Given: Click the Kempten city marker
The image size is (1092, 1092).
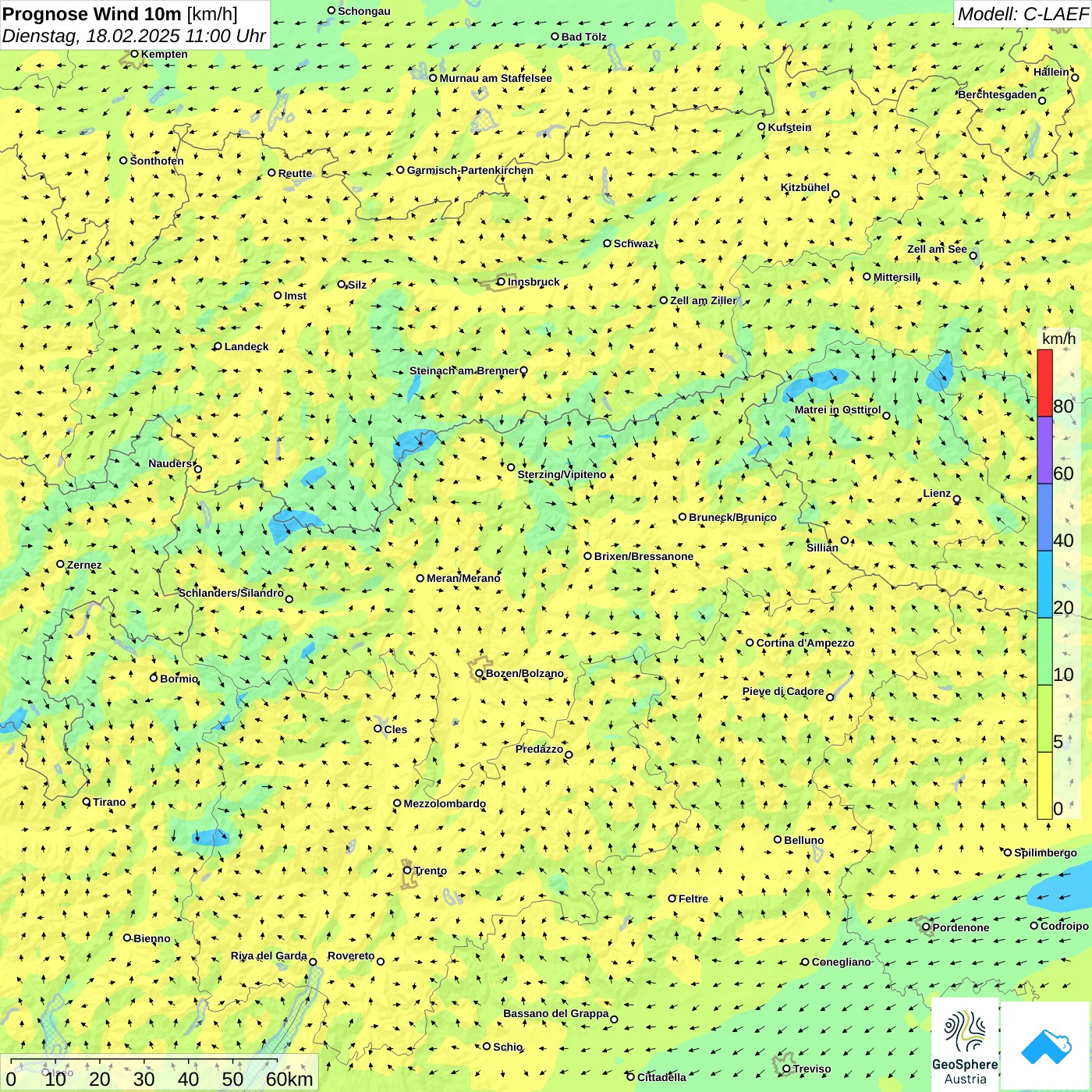Looking at the screenshot, I should [x=134, y=54].
